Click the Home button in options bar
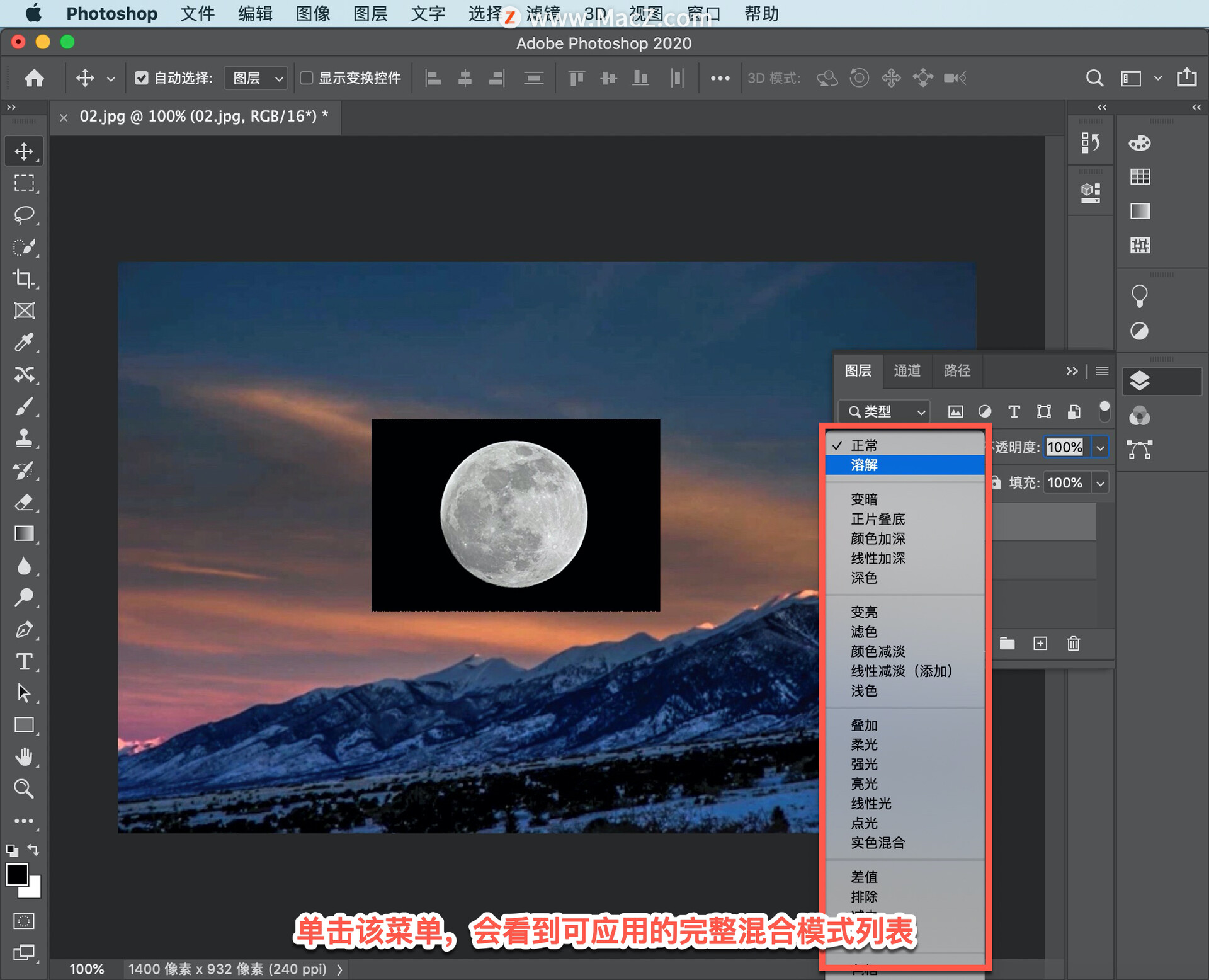 click(x=34, y=78)
